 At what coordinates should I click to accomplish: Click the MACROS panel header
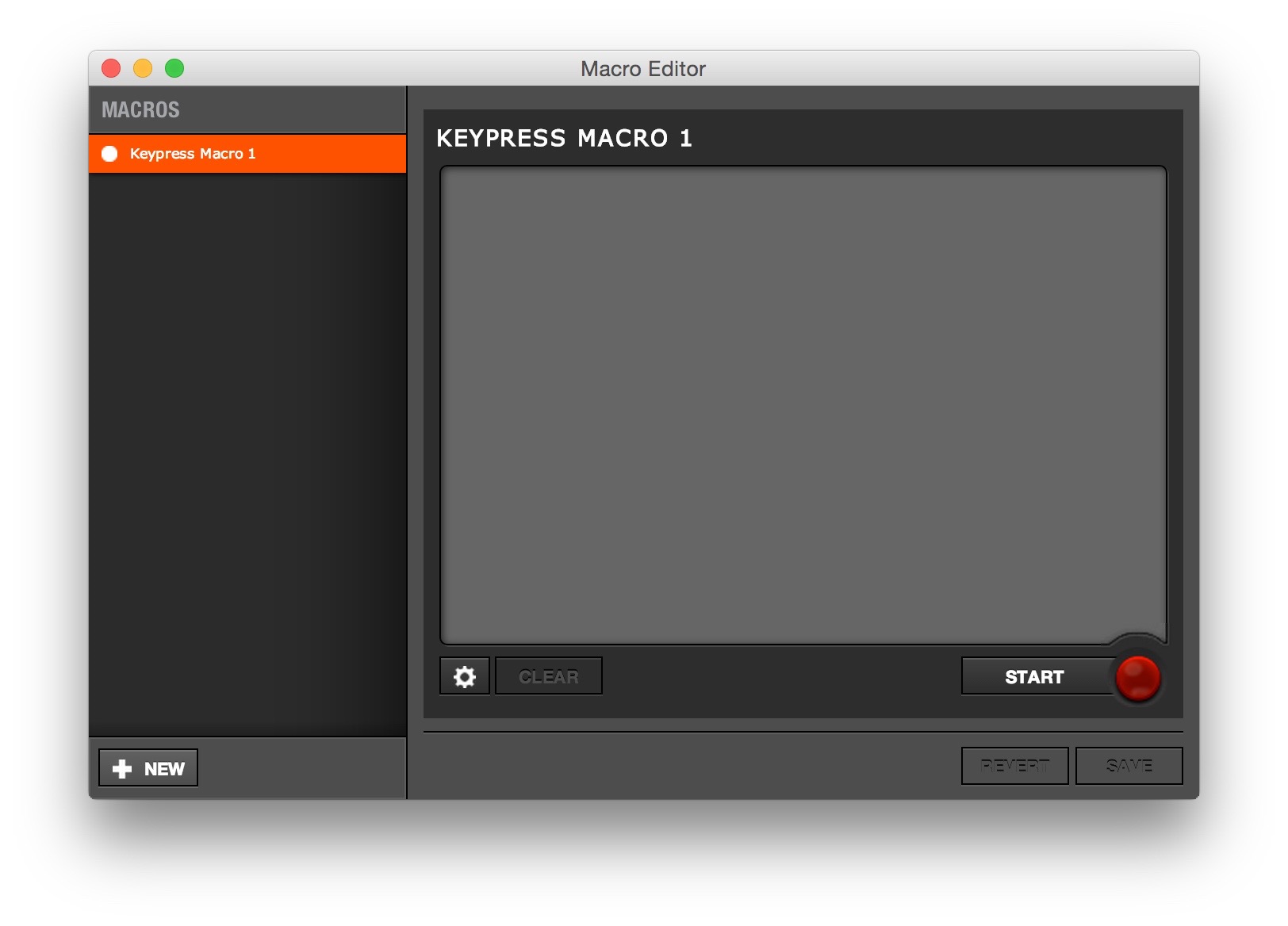[x=247, y=109]
